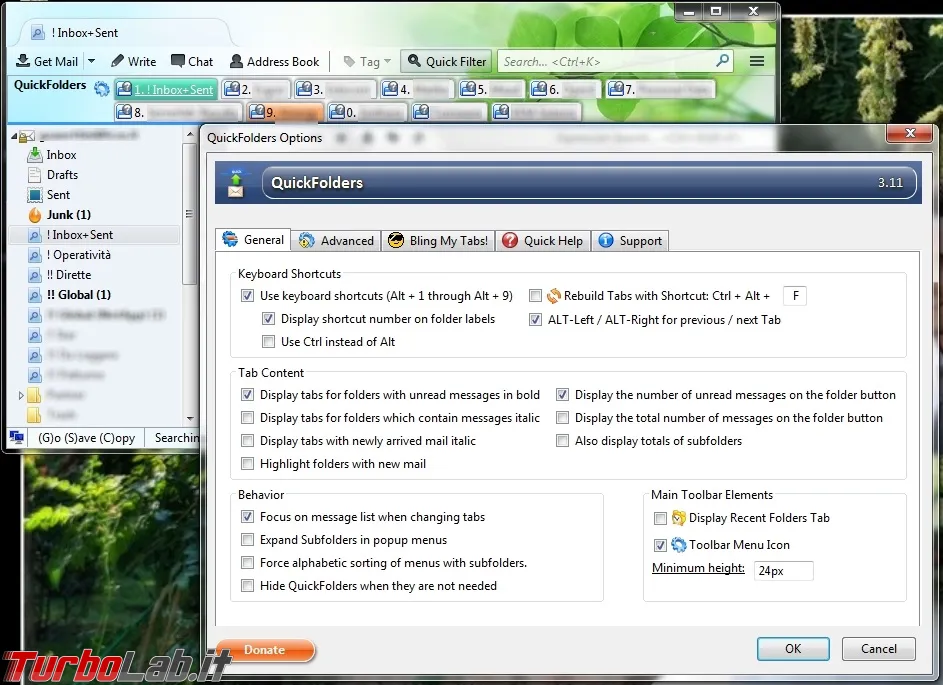943x685 pixels.
Task: Click the search magnifier icon
Action: pyautogui.click(x=722, y=60)
